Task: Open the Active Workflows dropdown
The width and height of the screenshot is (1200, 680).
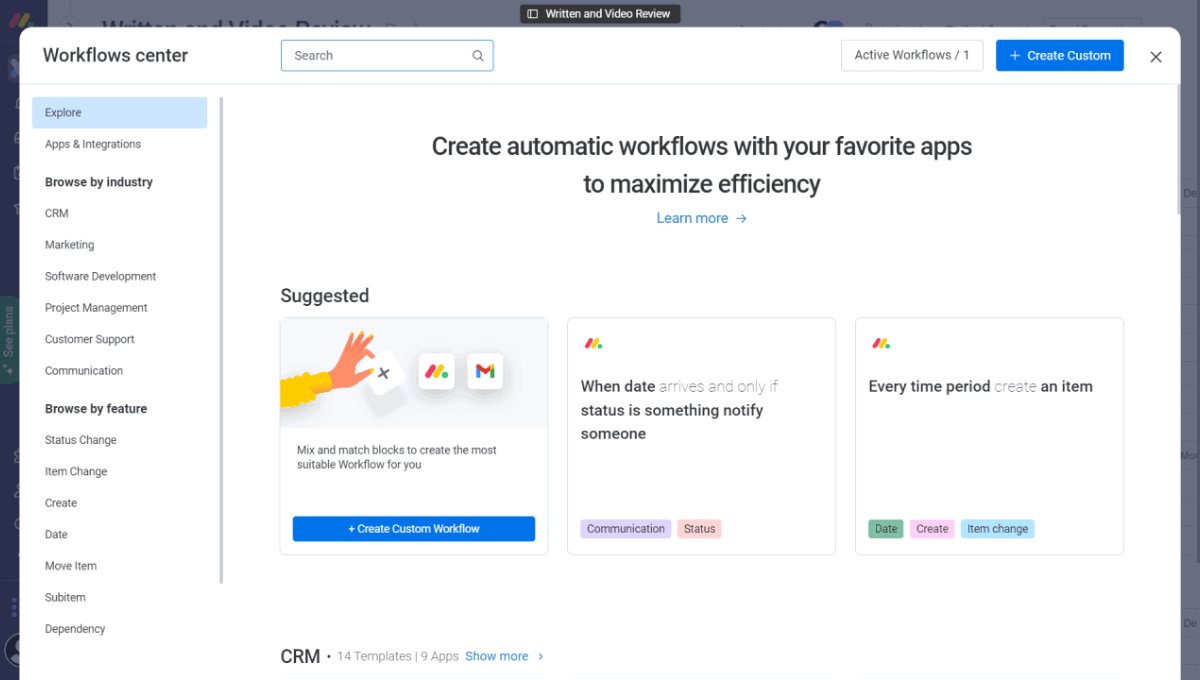Action: (911, 55)
